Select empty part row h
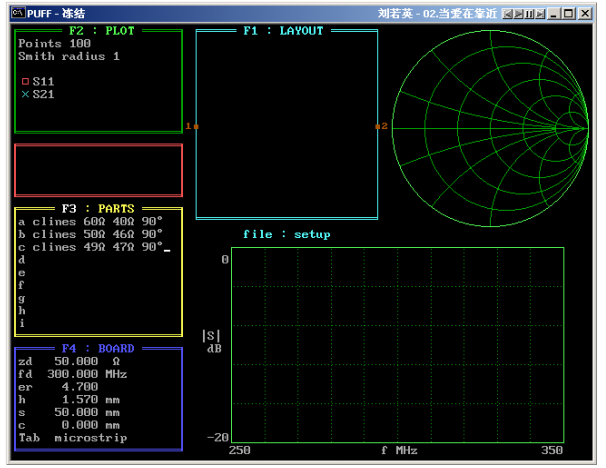Viewport: 606px width, 468px height. [x=22, y=311]
